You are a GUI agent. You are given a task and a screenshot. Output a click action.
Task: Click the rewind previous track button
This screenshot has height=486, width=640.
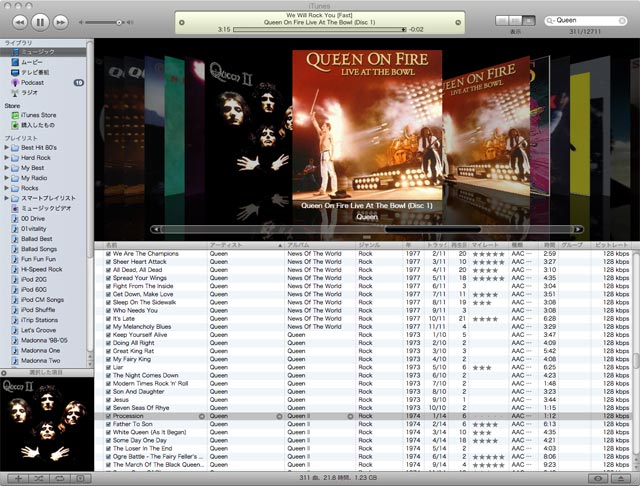pyautogui.click(x=20, y=22)
